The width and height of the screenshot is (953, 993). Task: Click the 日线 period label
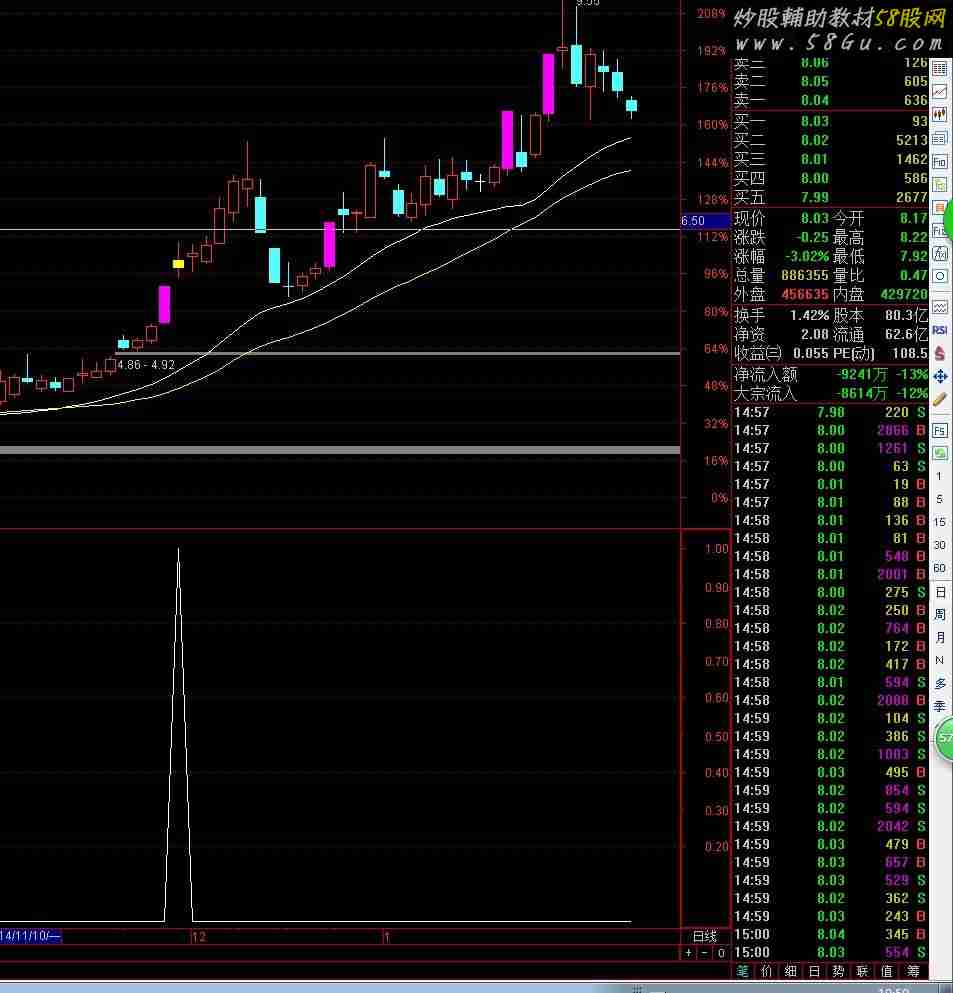(x=705, y=936)
